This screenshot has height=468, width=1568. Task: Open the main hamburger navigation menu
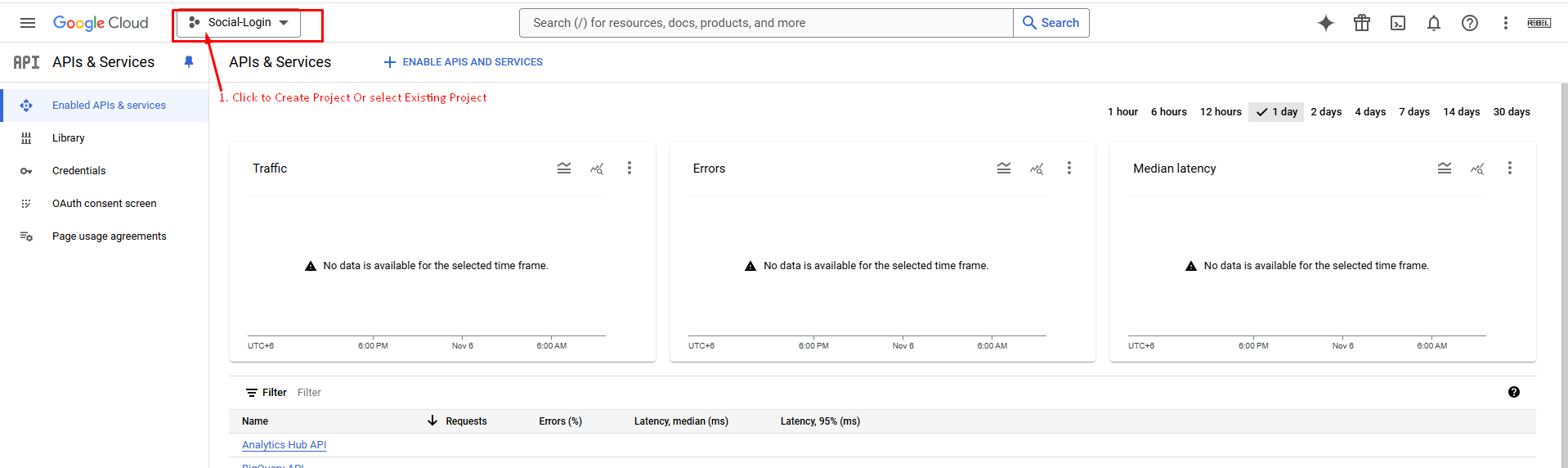[28, 23]
